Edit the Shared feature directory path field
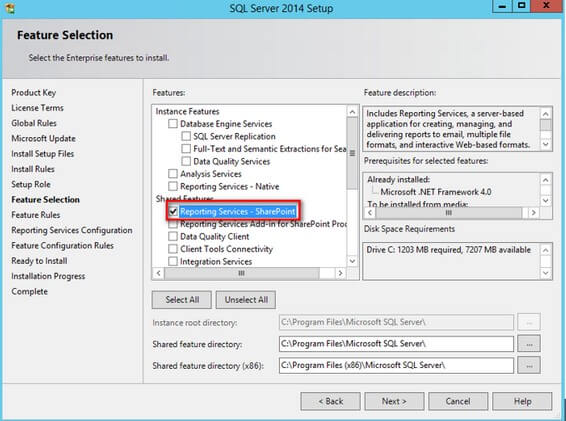Screen dimensions: 566x421 [x=396, y=344]
